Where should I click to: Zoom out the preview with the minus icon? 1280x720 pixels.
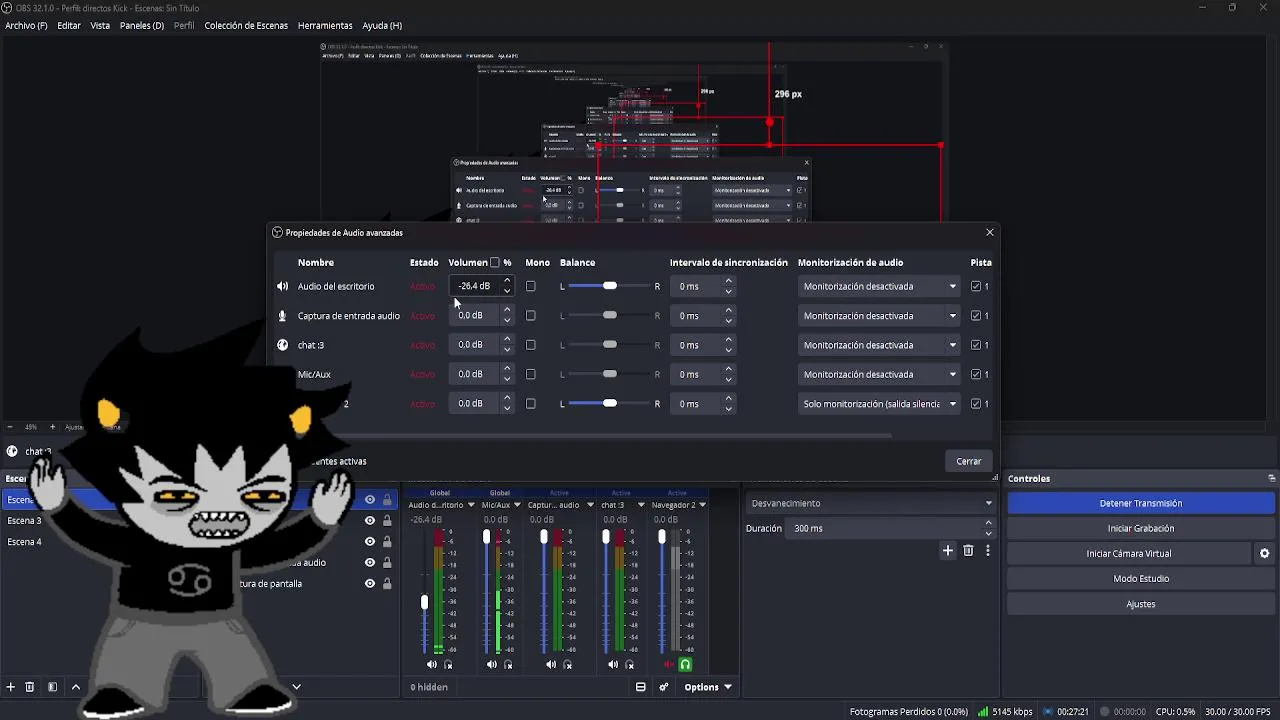point(9,427)
